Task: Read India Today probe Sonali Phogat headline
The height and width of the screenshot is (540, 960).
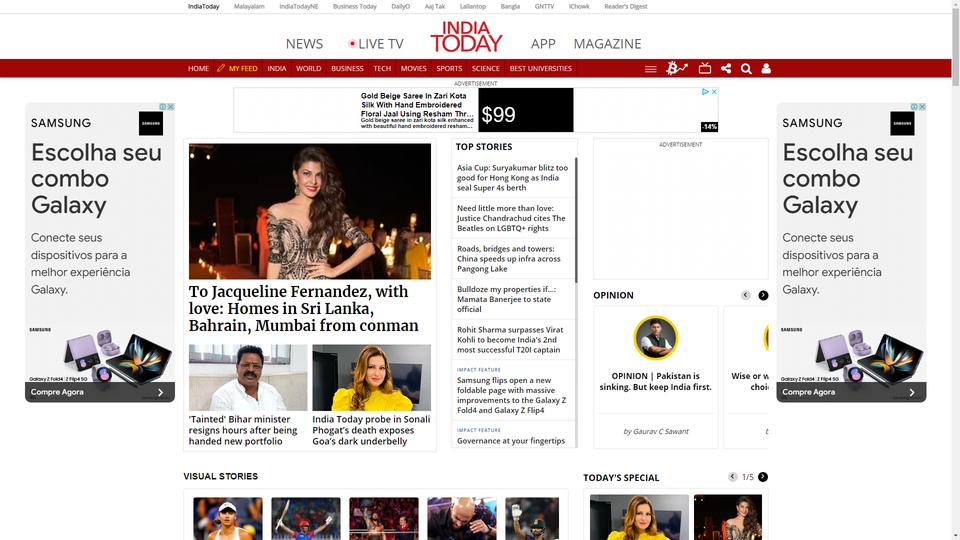Action: tap(371, 430)
